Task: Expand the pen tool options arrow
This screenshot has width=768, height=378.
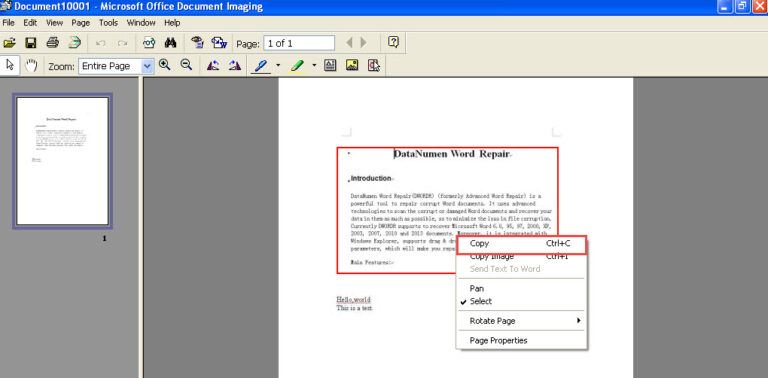Action: pos(278,65)
